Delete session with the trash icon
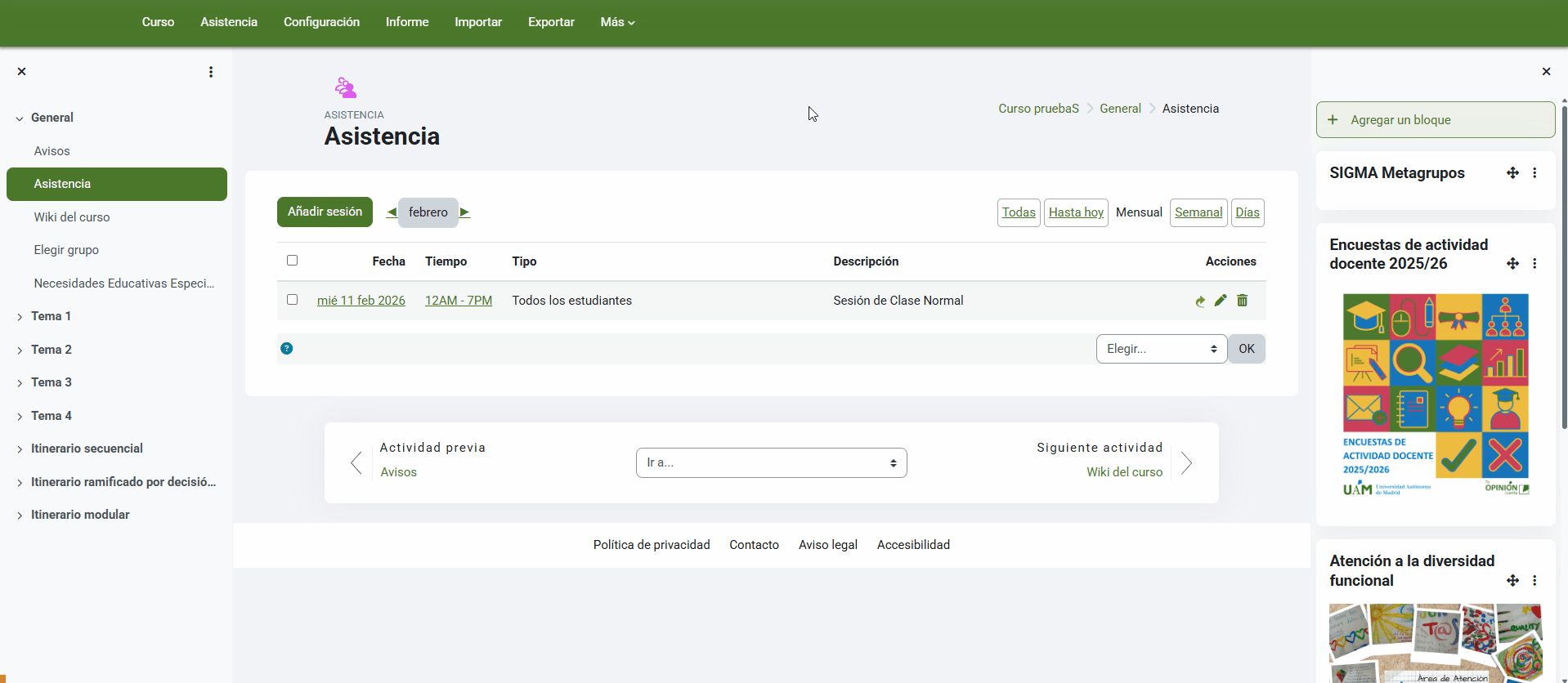This screenshot has width=1568, height=683. point(1242,301)
